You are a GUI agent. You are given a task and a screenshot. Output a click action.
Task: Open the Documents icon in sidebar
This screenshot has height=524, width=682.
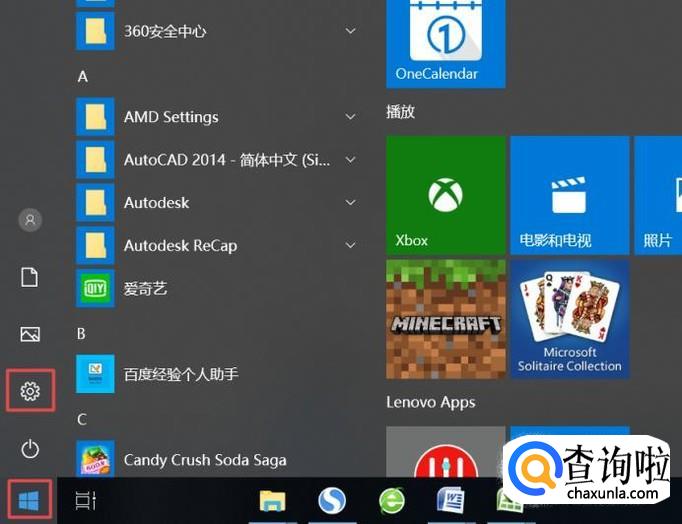pos(30,277)
